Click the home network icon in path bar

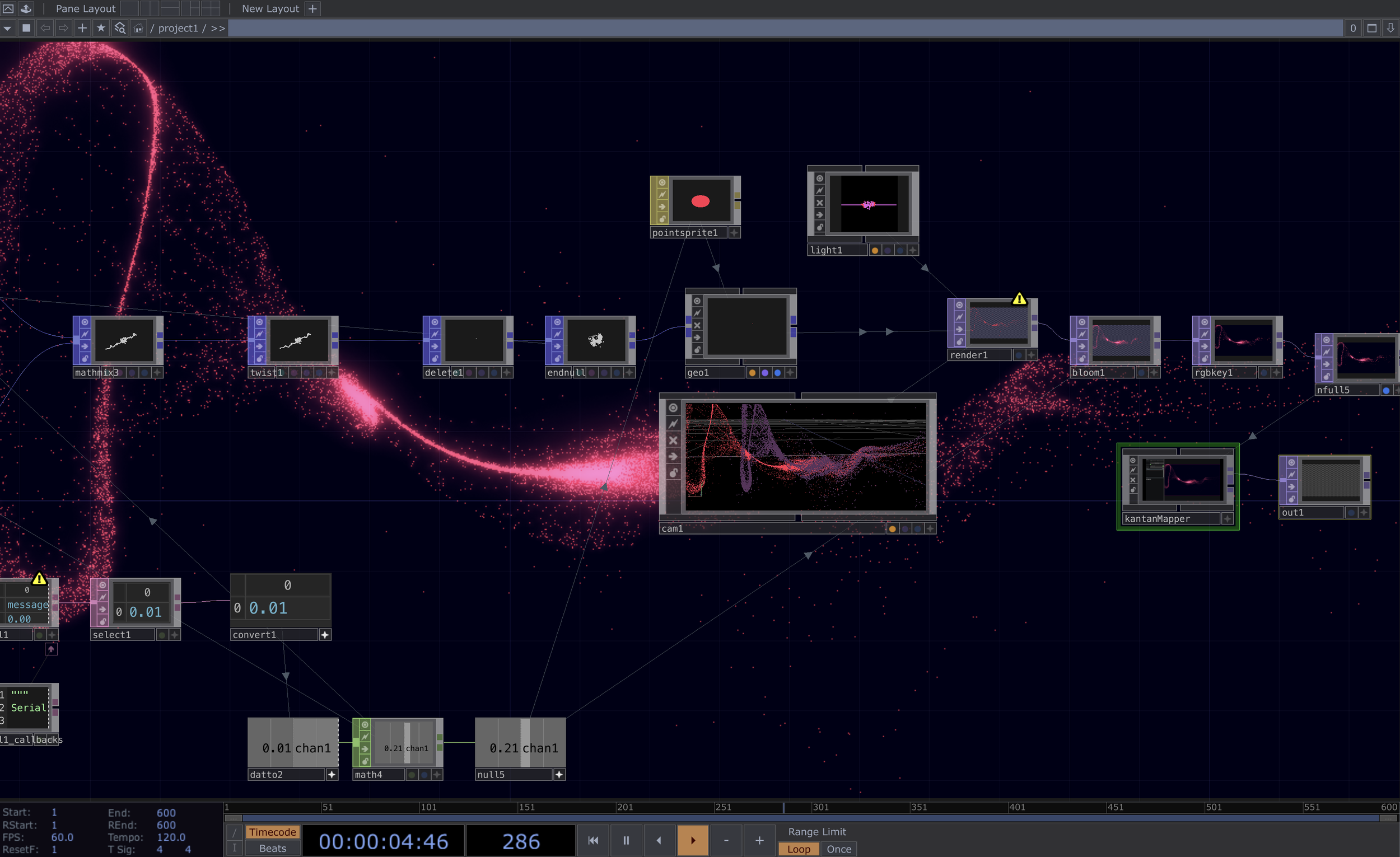point(138,28)
